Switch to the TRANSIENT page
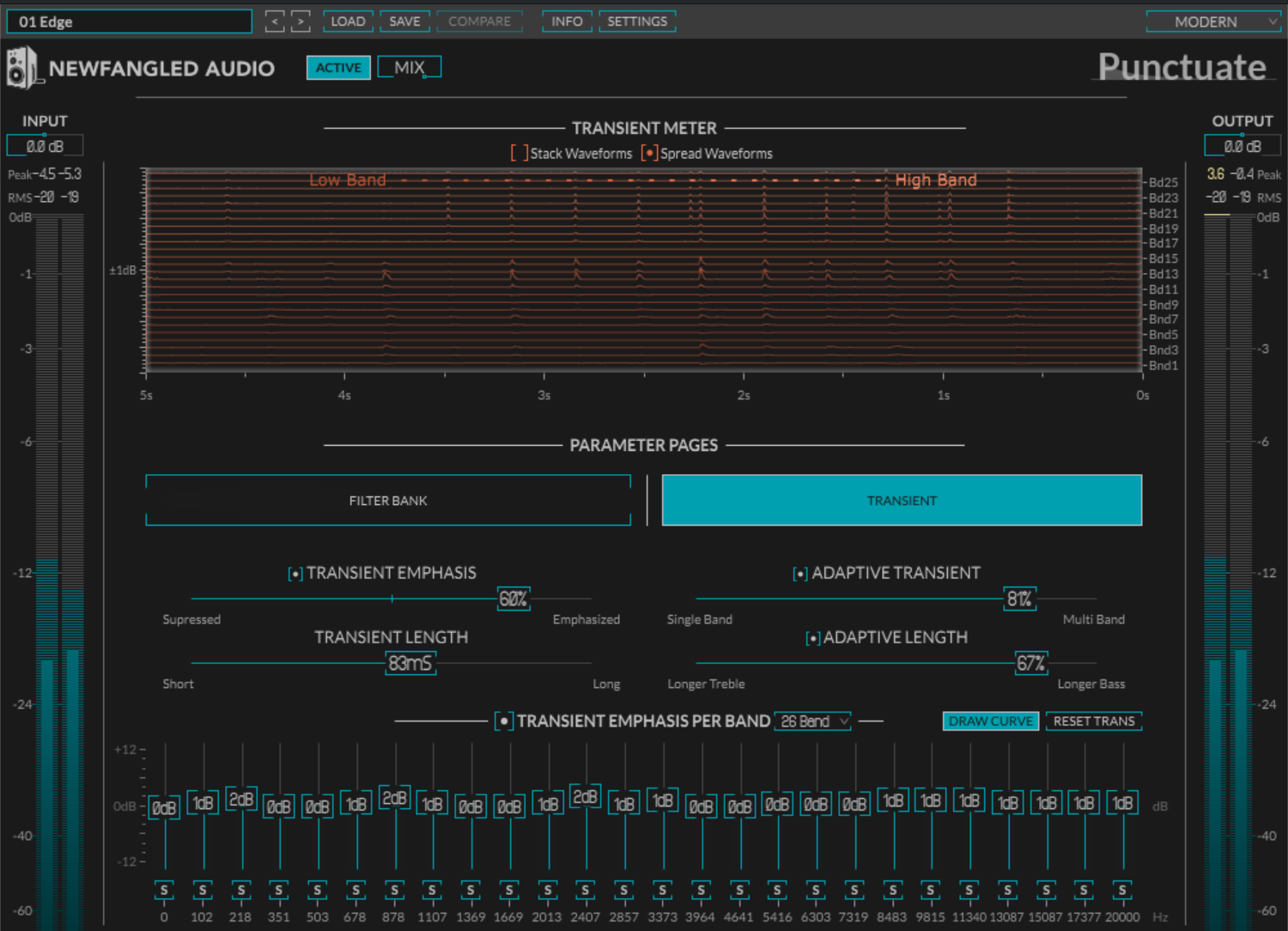1288x931 pixels. click(x=902, y=500)
